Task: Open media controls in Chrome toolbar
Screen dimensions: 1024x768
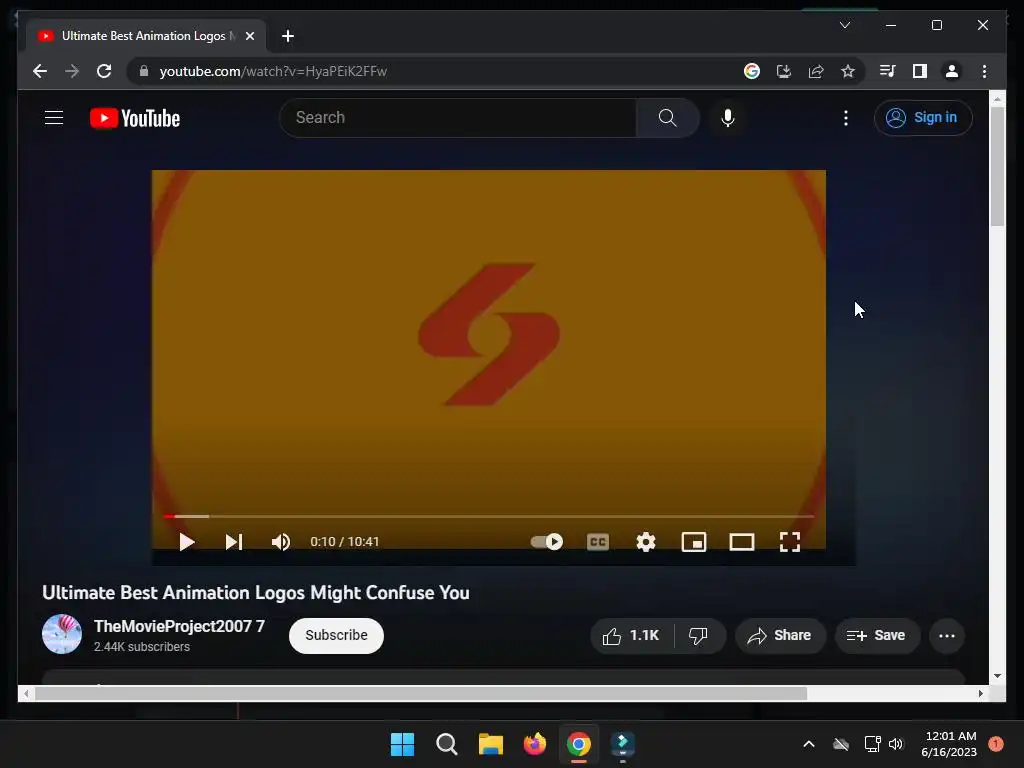Action: [888, 71]
